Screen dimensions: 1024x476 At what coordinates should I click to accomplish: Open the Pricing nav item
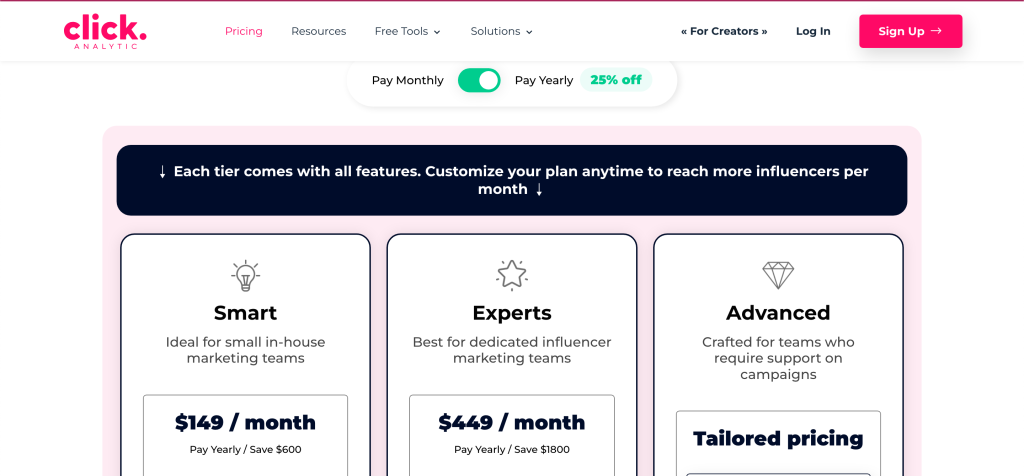[244, 31]
